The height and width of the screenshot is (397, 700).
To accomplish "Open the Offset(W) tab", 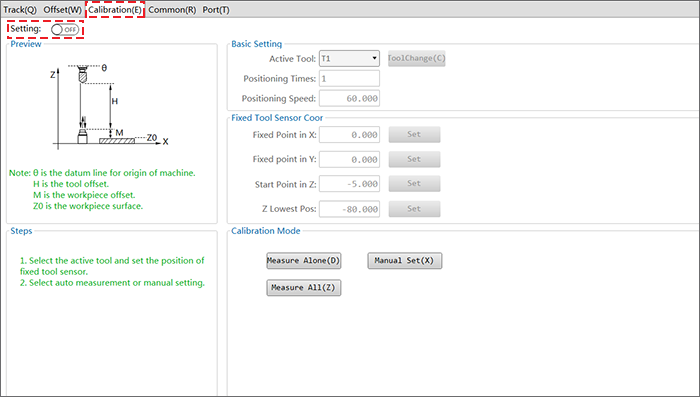I will tap(62, 10).
